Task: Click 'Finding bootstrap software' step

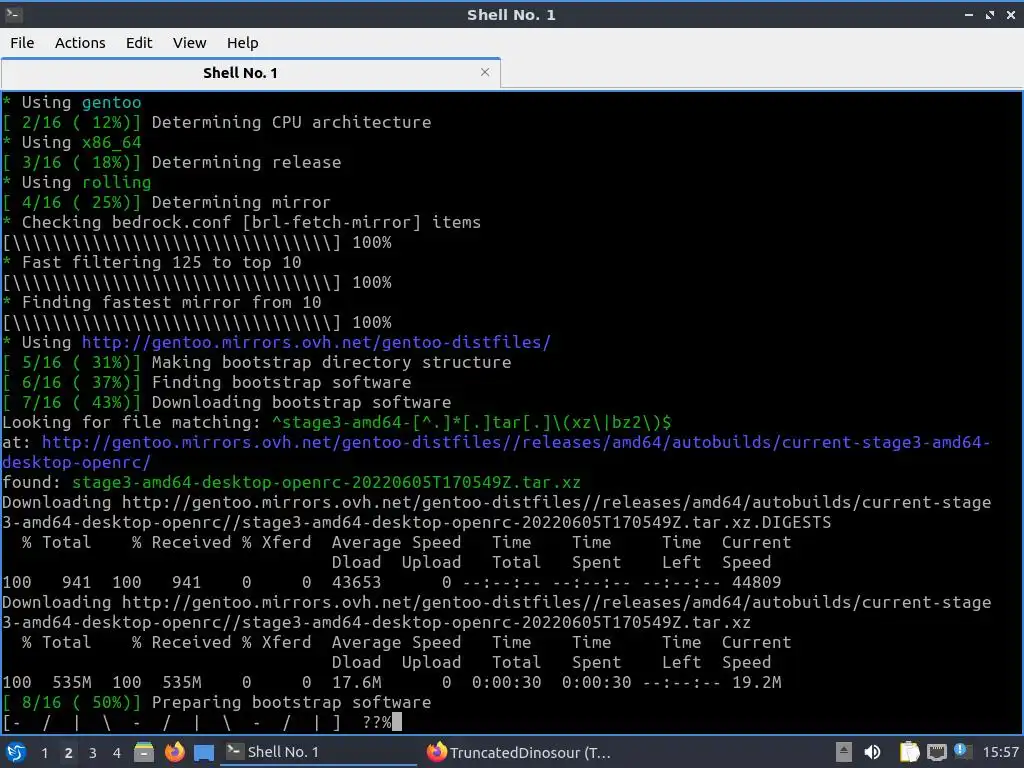Action: [281, 383]
